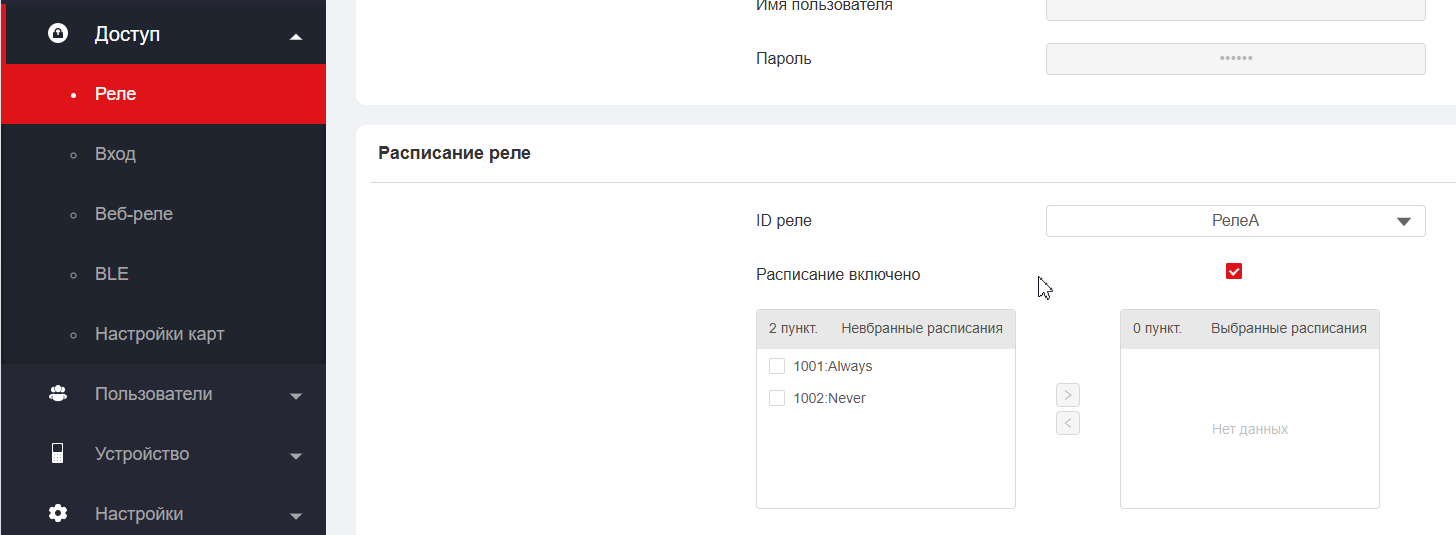Click the gear icon beside Настройки
1456x535 pixels.
coord(58,514)
